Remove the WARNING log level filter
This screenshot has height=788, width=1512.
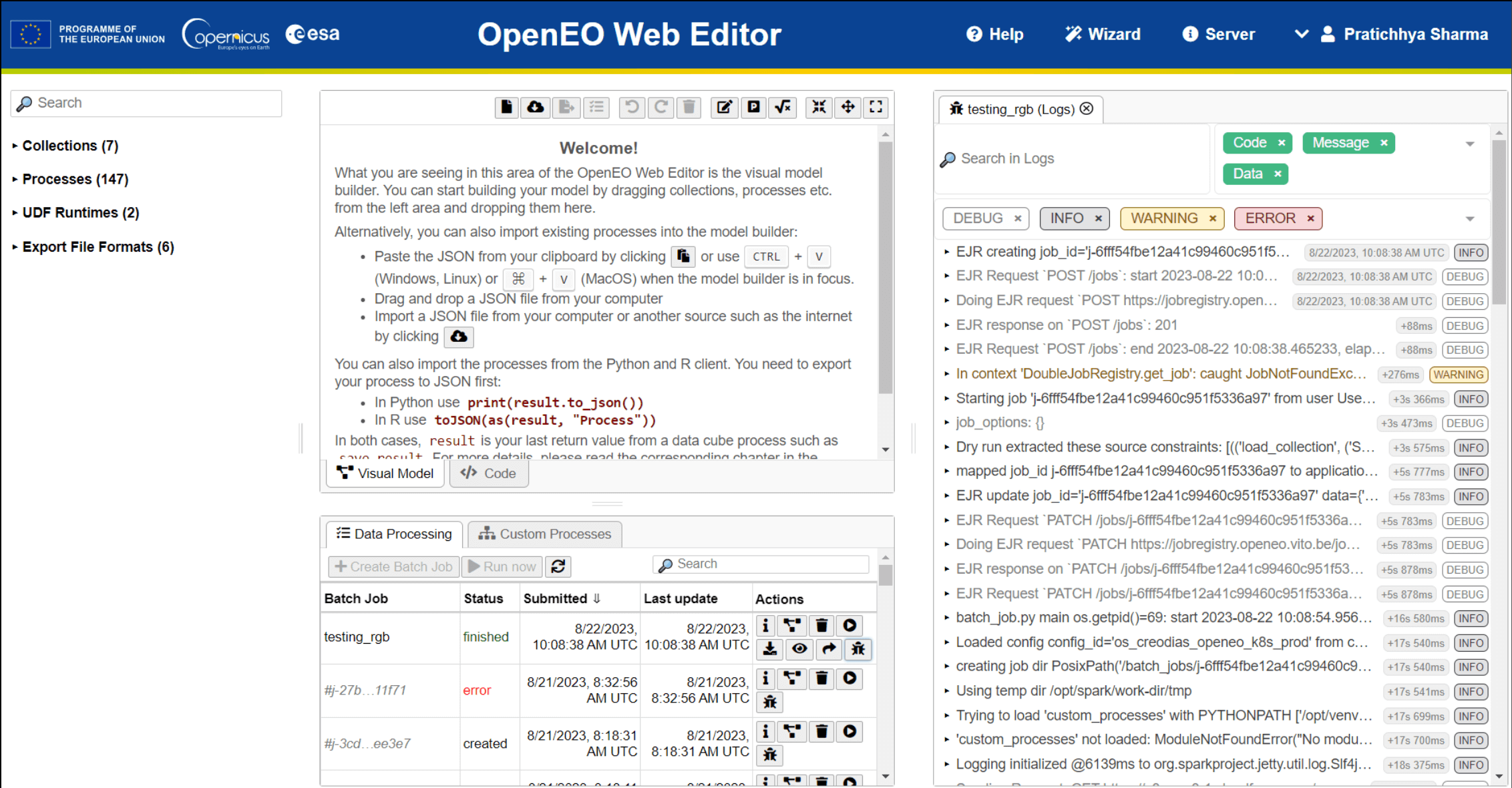(x=1212, y=218)
